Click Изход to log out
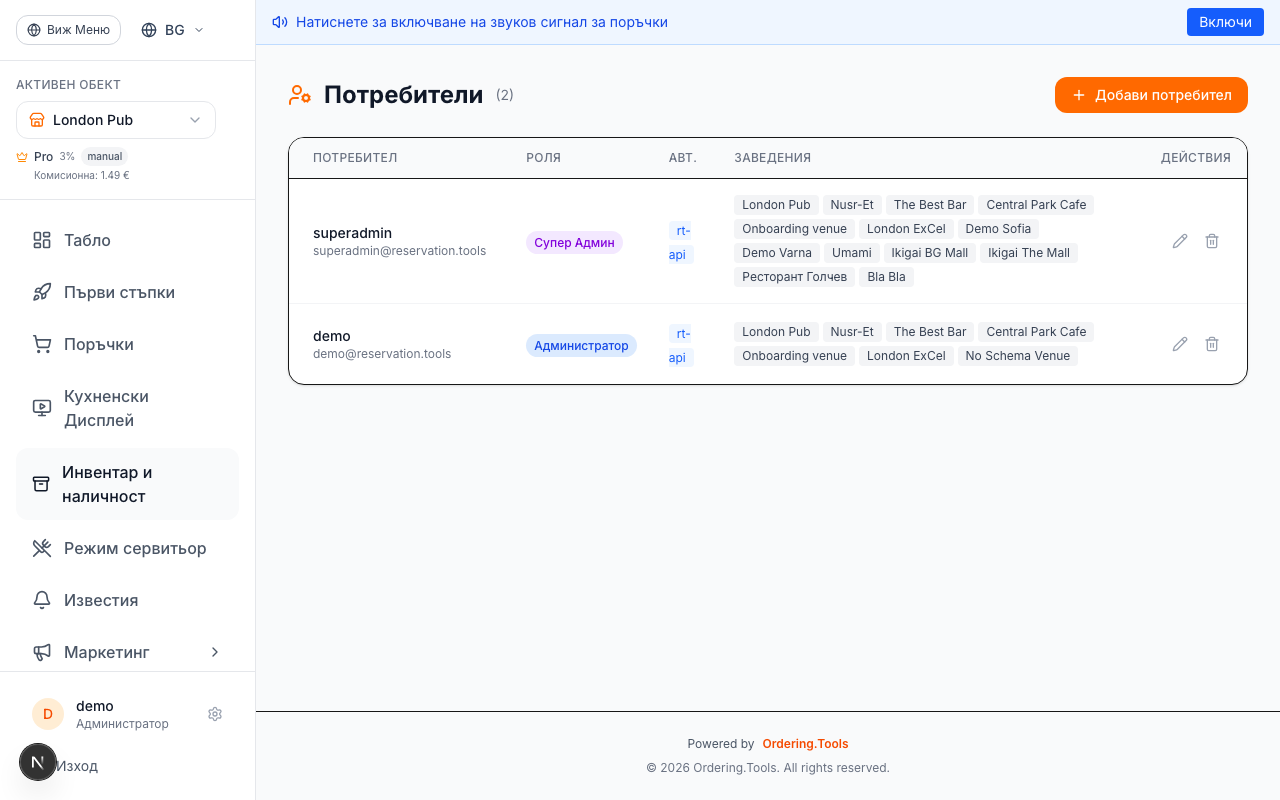The width and height of the screenshot is (1280, 800). click(77, 765)
